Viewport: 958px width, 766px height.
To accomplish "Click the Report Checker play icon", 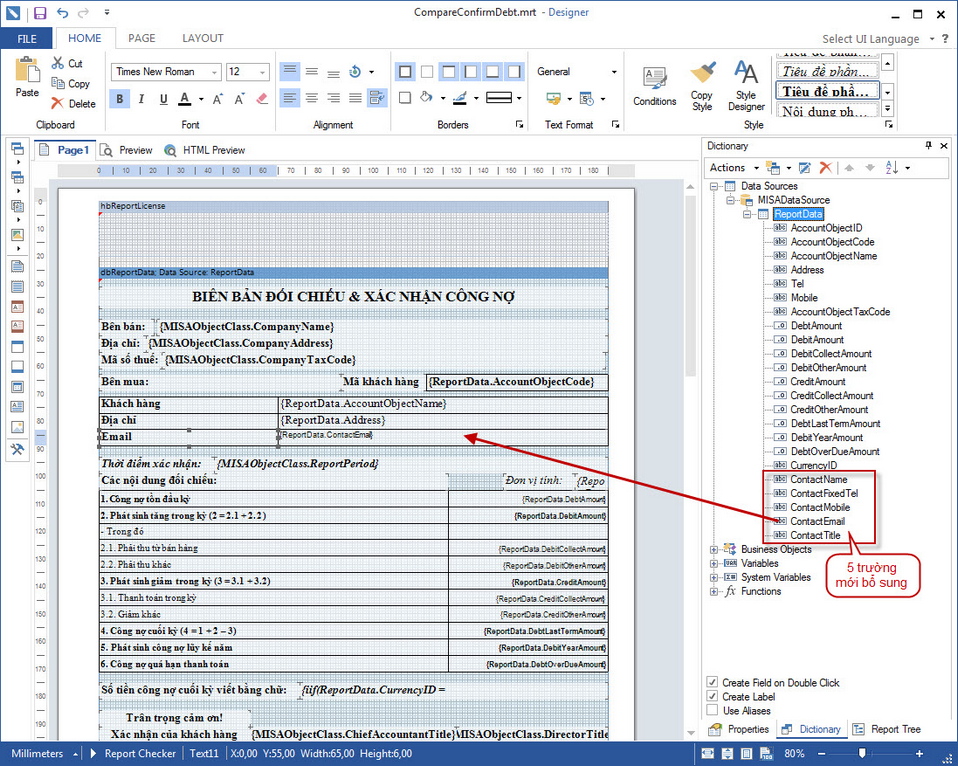I will (93, 753).
